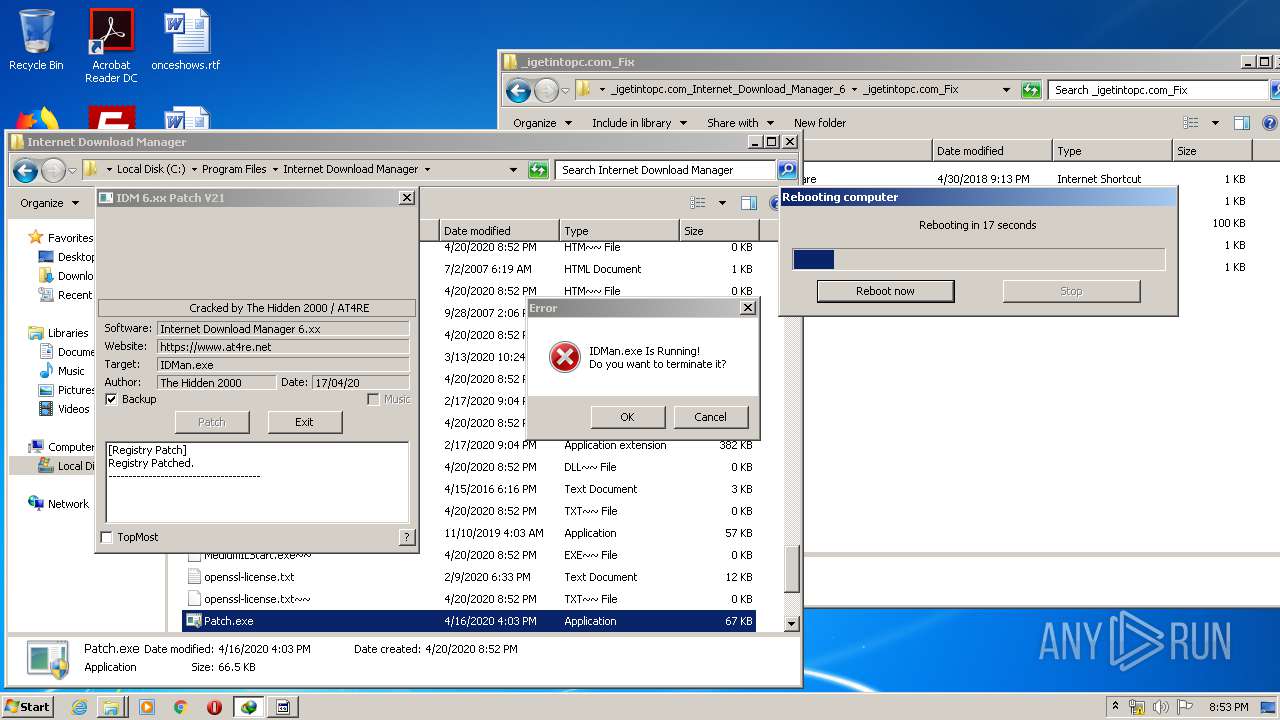Click the question mark help button in patch dialog
The image size is (1280, 720).
click(406, 537)
